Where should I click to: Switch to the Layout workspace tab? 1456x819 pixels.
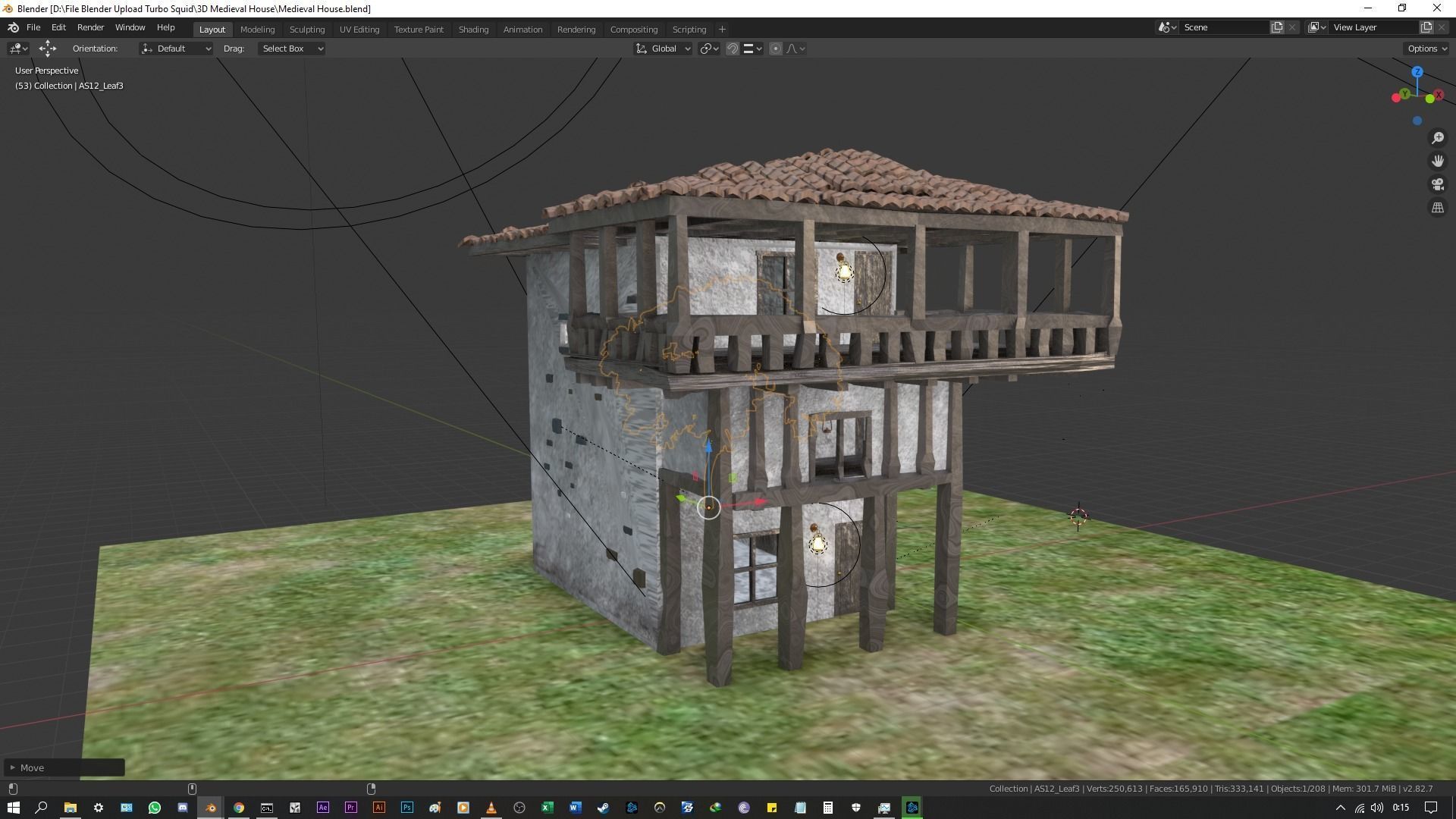point(212,30)
